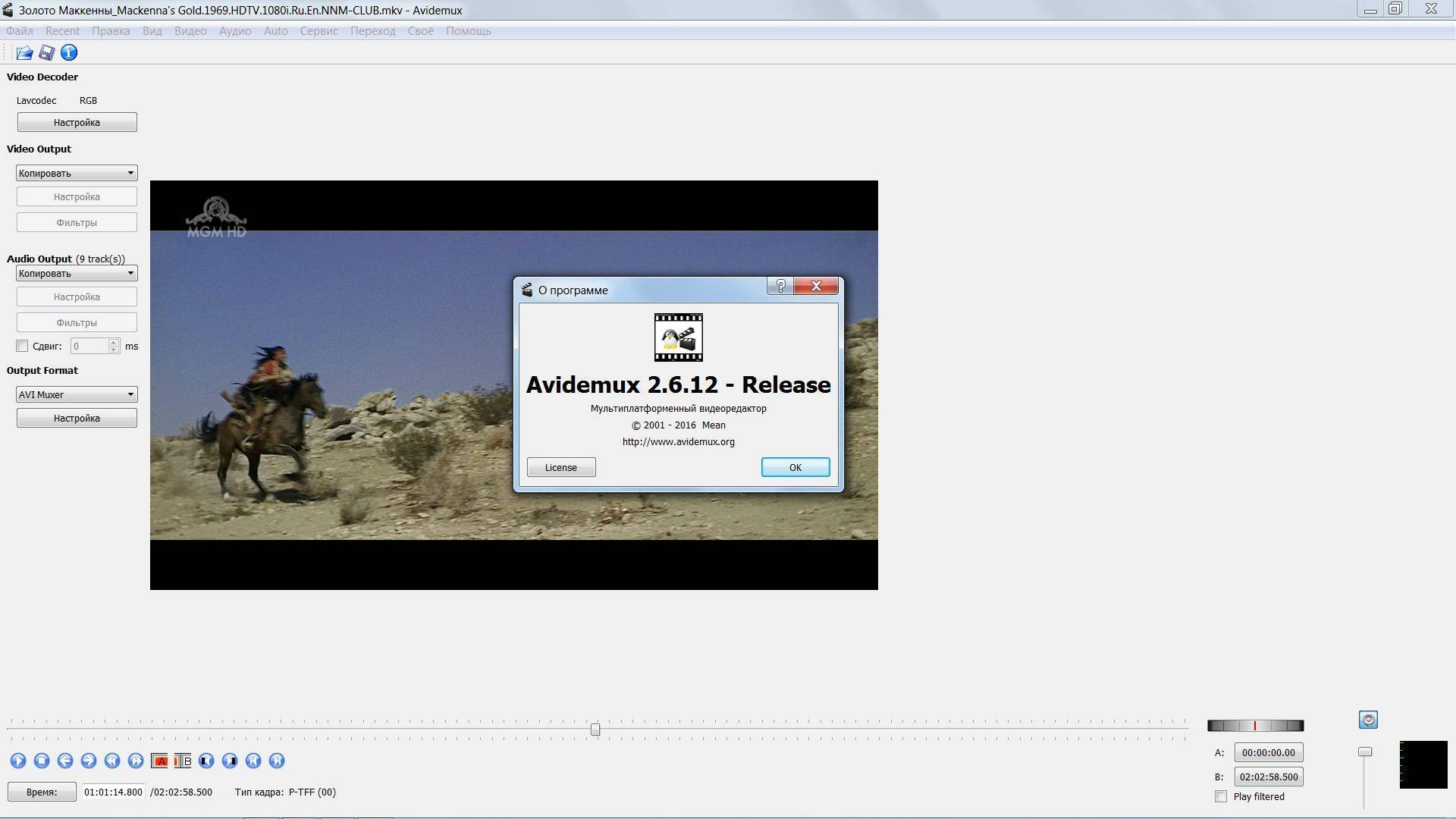Click the jog shuttle wheel control
The width and height of the screenshot is (1456, 819).
click(1256, 726)
